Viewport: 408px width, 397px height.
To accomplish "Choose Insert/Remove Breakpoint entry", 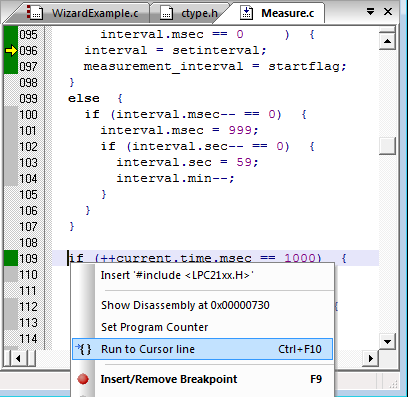I will [x=203, y=379].
